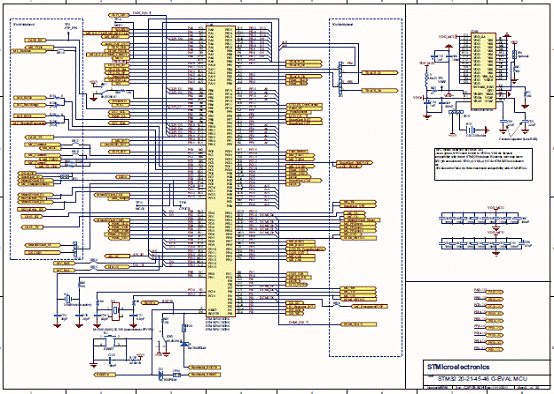Click the boxed design notes text
This screenshot has height=394, width=554.
[483, 164]
